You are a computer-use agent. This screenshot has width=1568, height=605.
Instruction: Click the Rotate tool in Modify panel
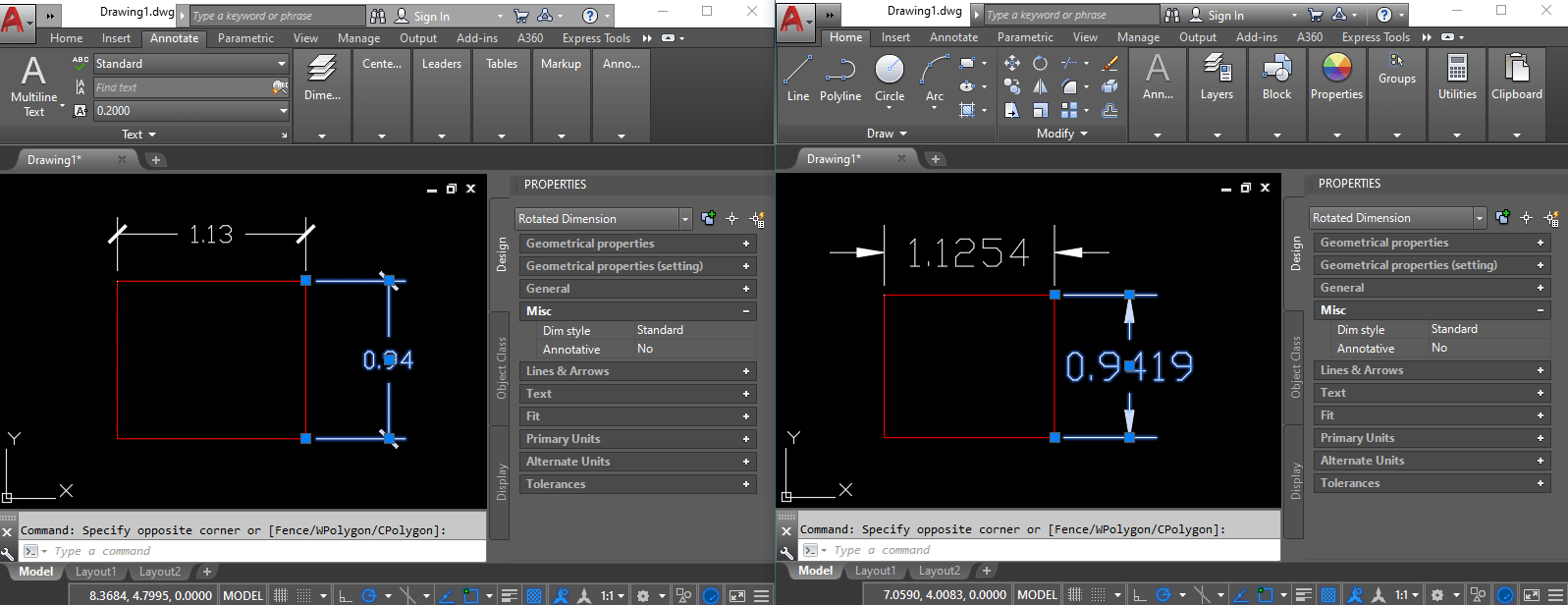(x=1040, y=63)
